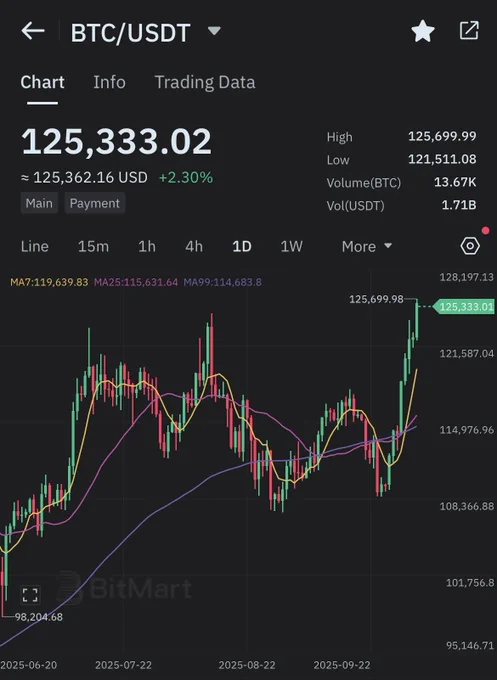Expand the BTC/USDT pair dropdown arrow

pos(214,31)
